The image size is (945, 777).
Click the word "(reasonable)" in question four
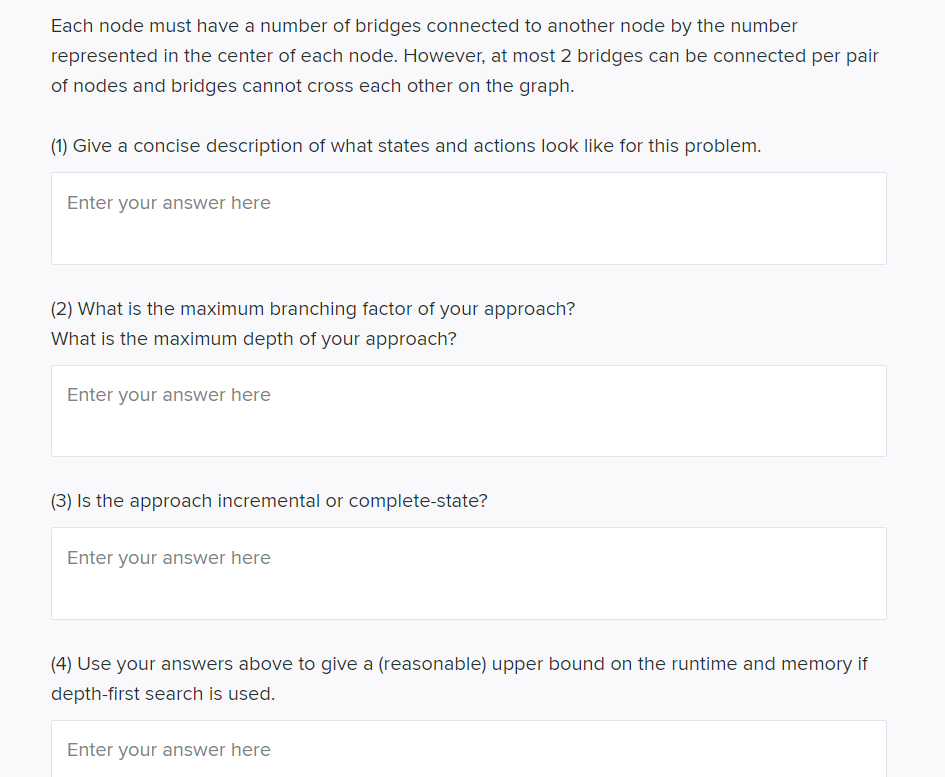[432, 664]
